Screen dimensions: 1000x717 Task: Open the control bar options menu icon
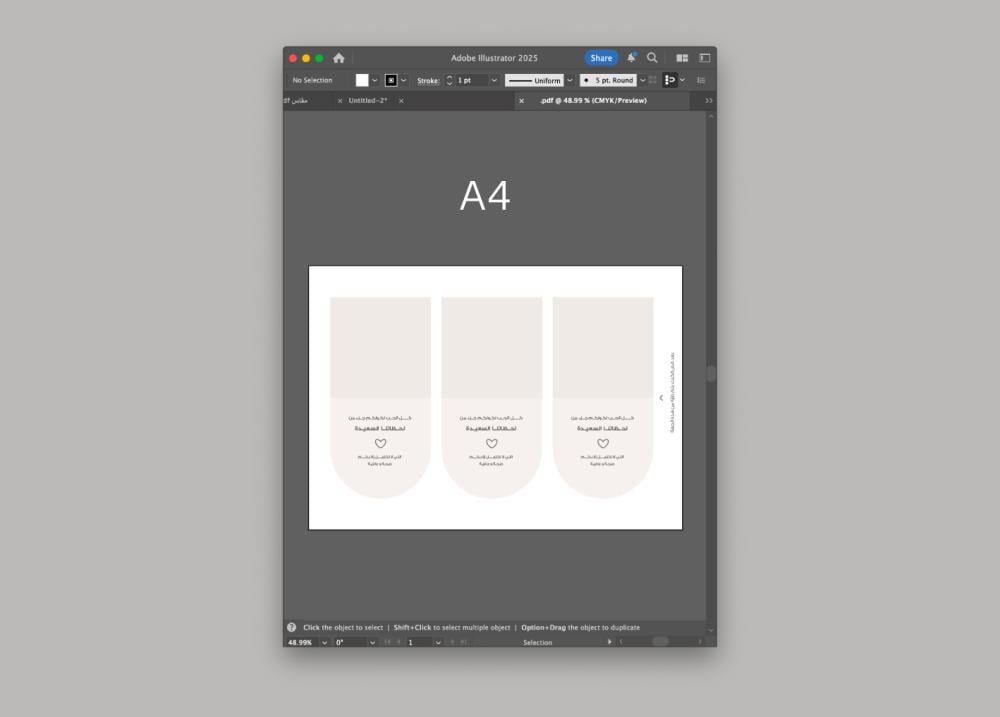point(701,80)
